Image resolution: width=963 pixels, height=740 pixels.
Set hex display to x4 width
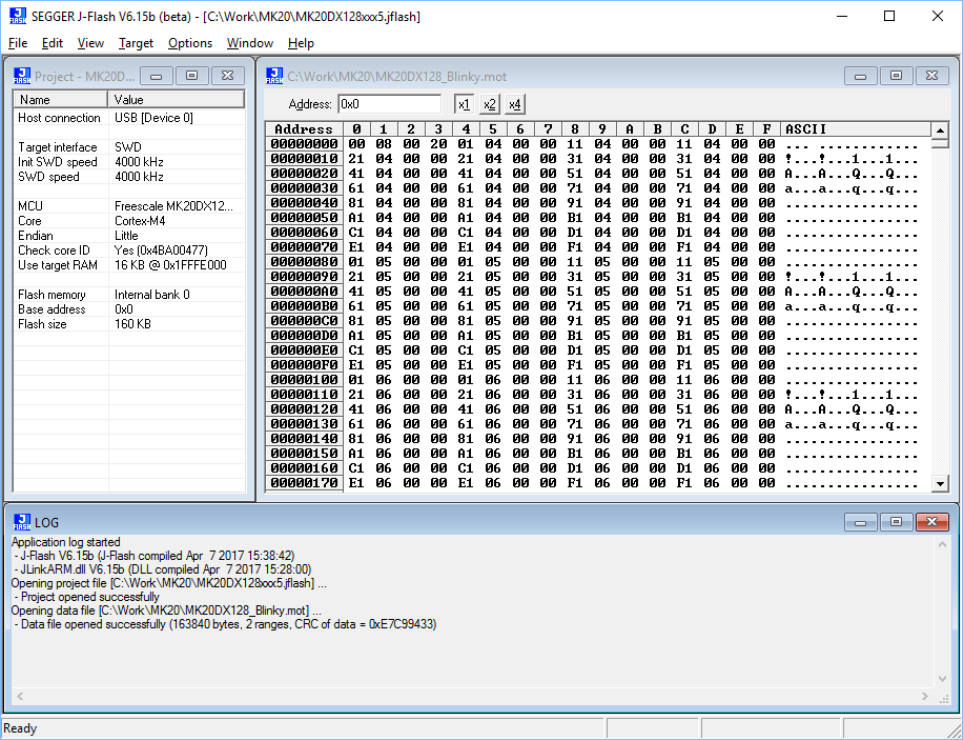[x=513, y=105]
